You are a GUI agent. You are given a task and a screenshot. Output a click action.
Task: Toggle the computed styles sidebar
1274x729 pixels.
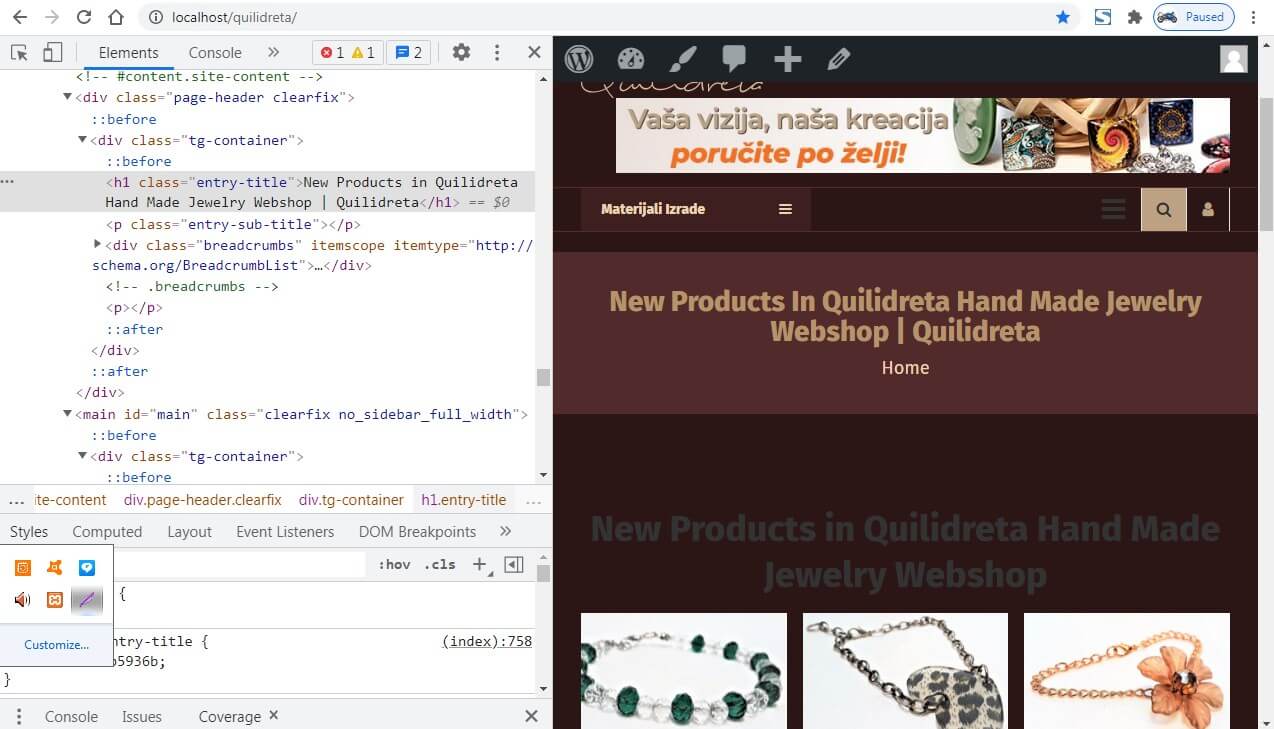pos(513,564)
